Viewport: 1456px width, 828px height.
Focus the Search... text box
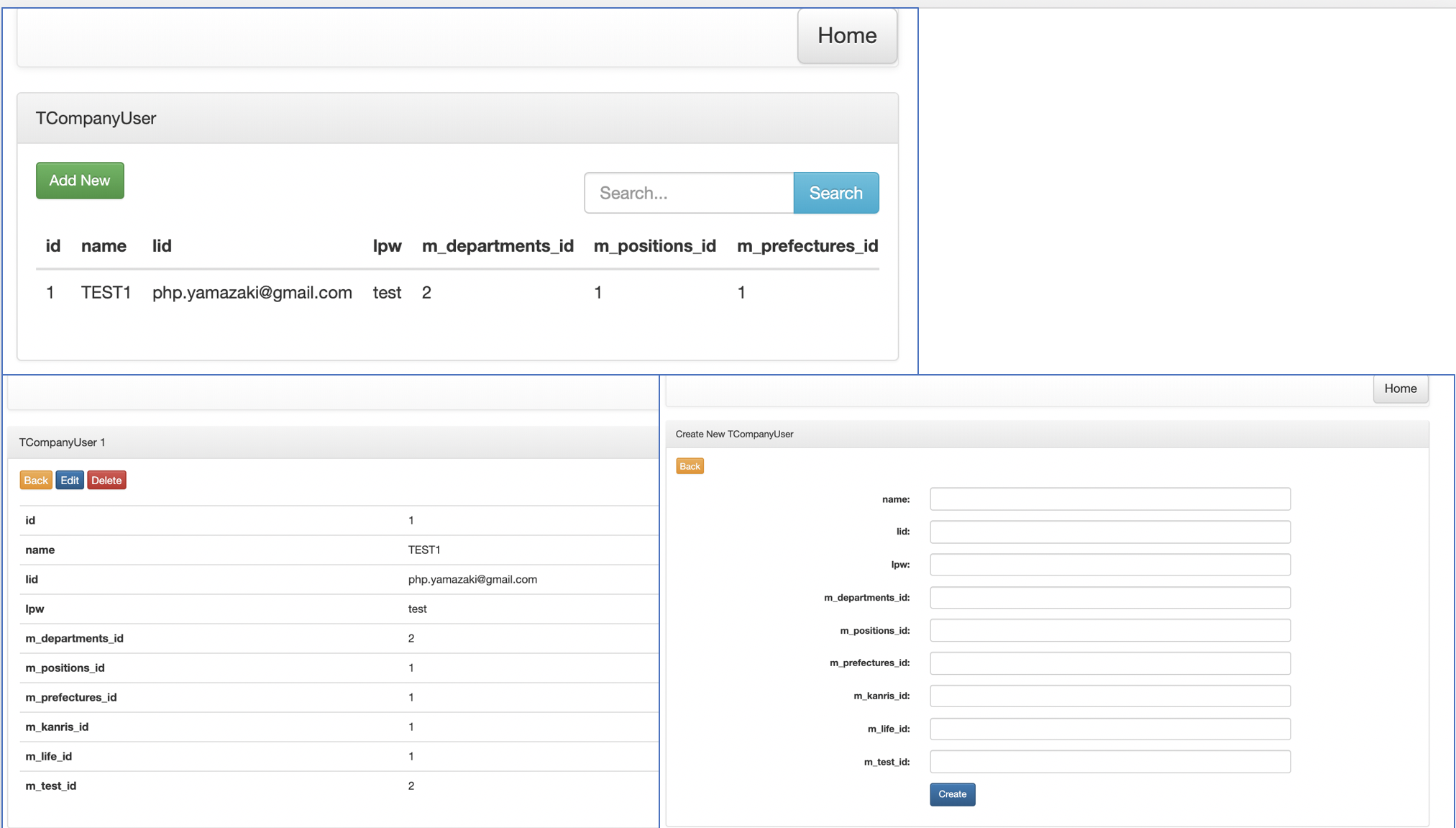click(x=689, y=193)
